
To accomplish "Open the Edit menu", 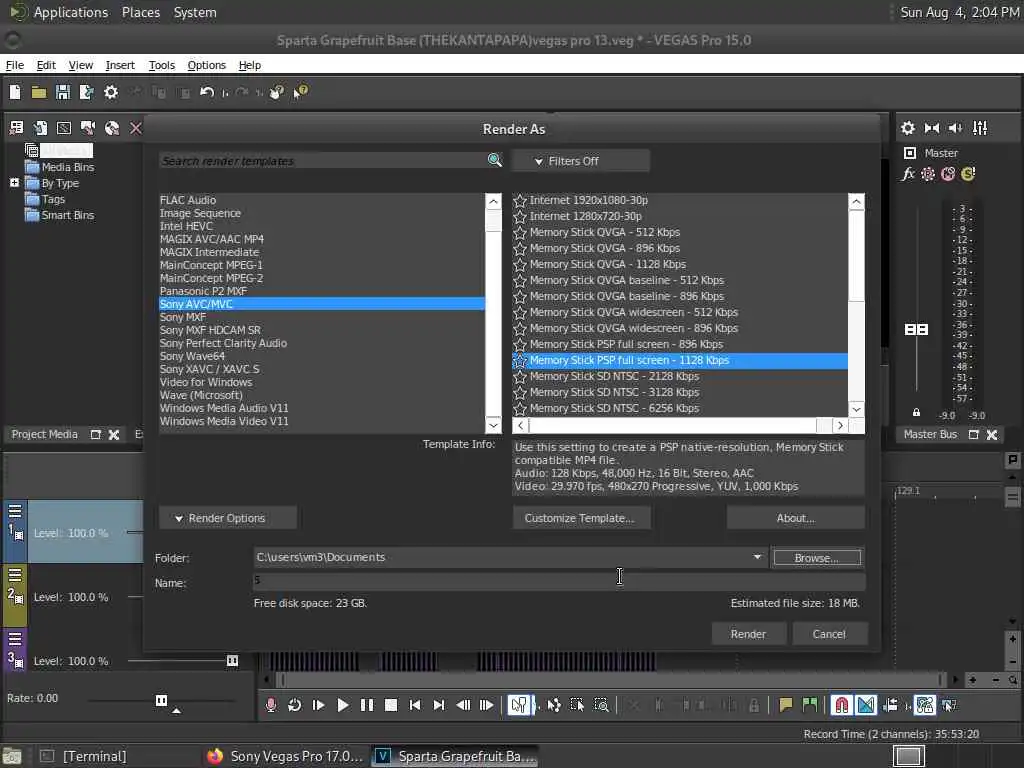I will pos(46,65).
